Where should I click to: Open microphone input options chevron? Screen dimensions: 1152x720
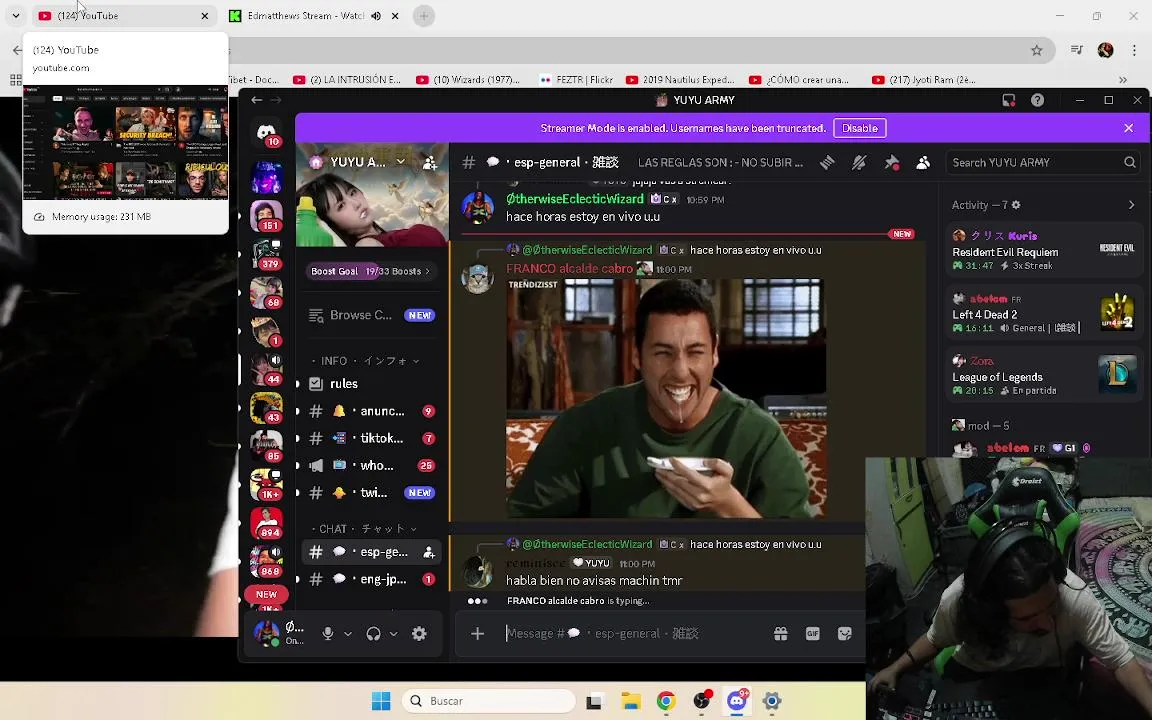click(x=348, y=633)
